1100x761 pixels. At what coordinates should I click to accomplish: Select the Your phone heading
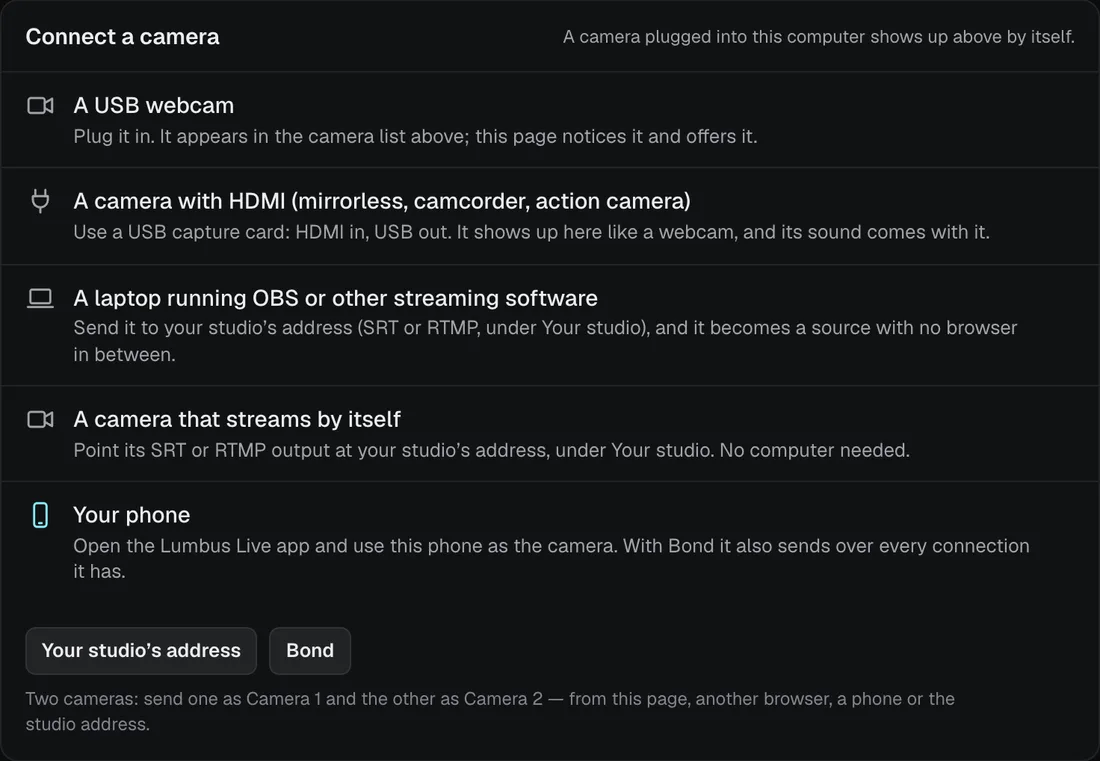pos(132,515)
